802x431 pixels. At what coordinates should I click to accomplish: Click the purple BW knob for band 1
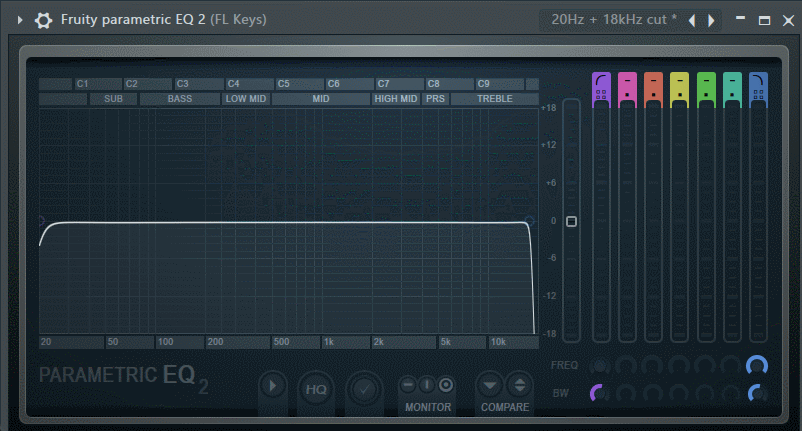coord(599,394)
